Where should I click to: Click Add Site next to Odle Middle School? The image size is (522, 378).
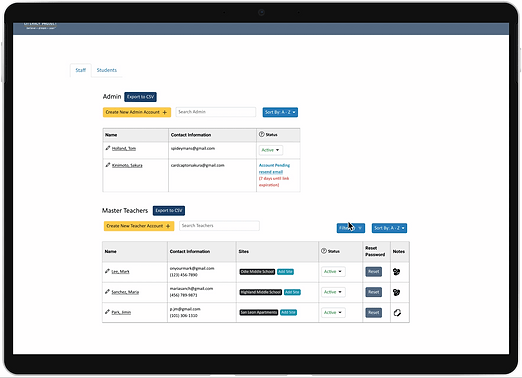click(x=285, y=272)
